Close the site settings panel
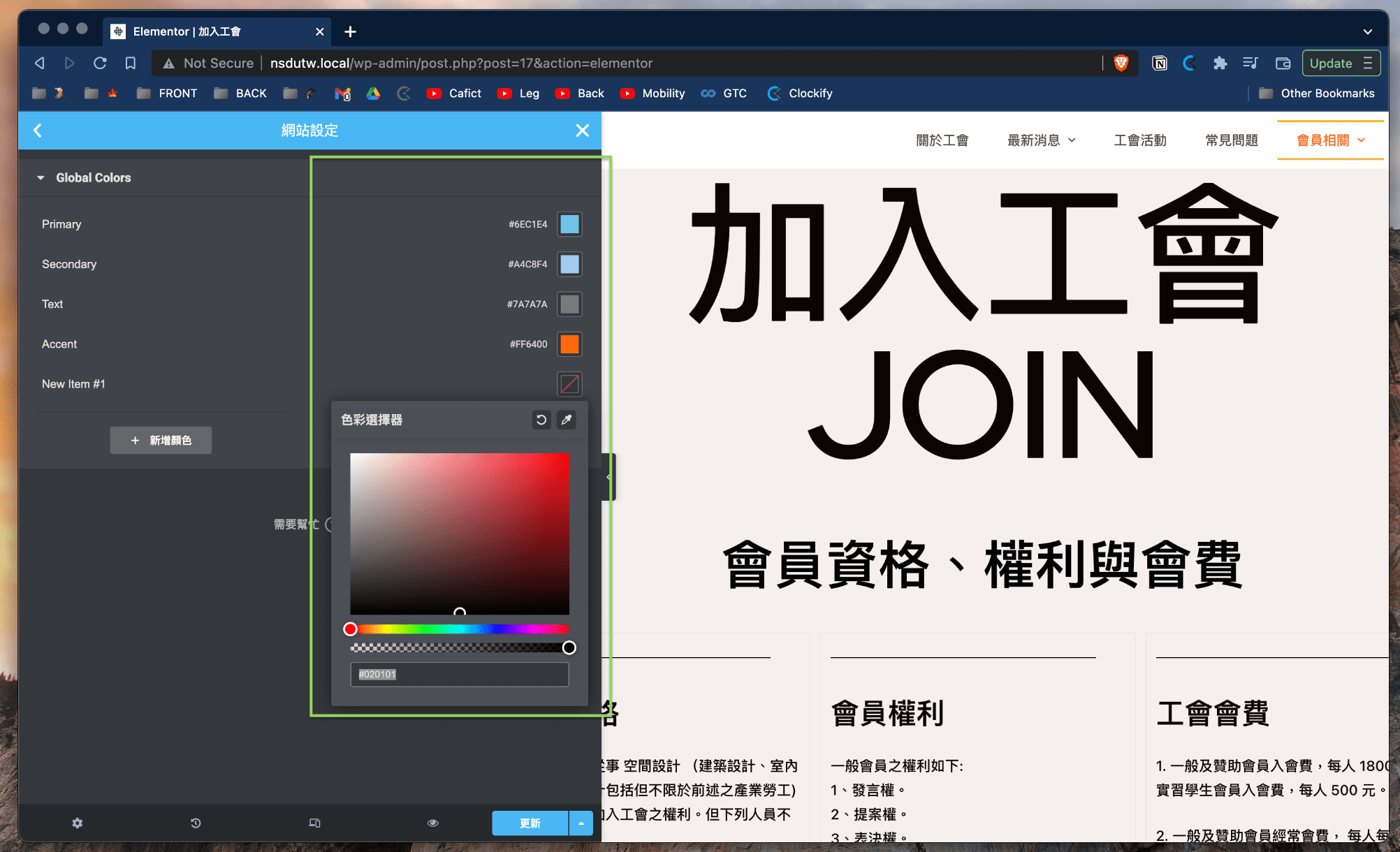Screen dimensions: 1400x852 click(582, 131)
